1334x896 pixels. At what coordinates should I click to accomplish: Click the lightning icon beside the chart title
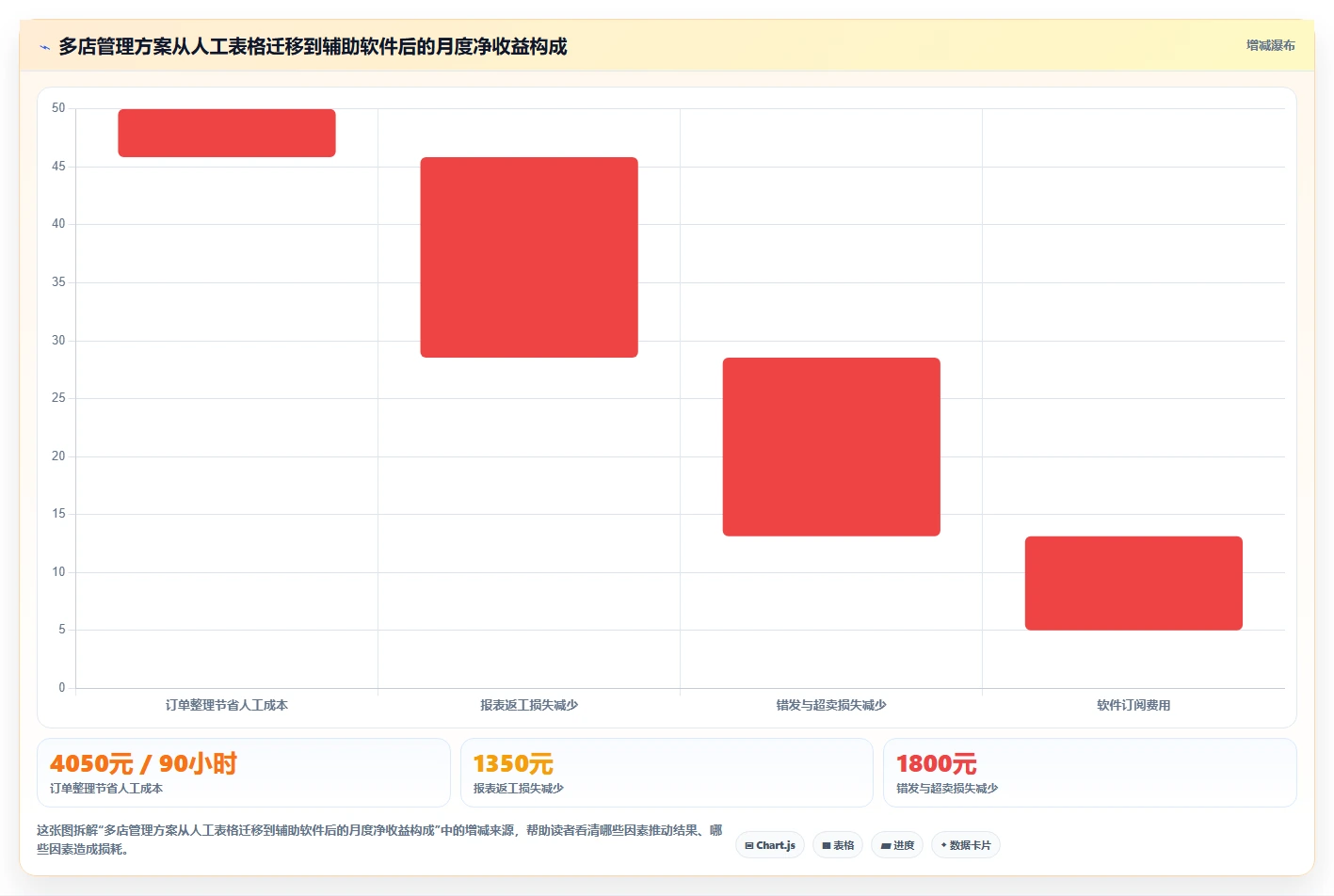pos(44,47)
